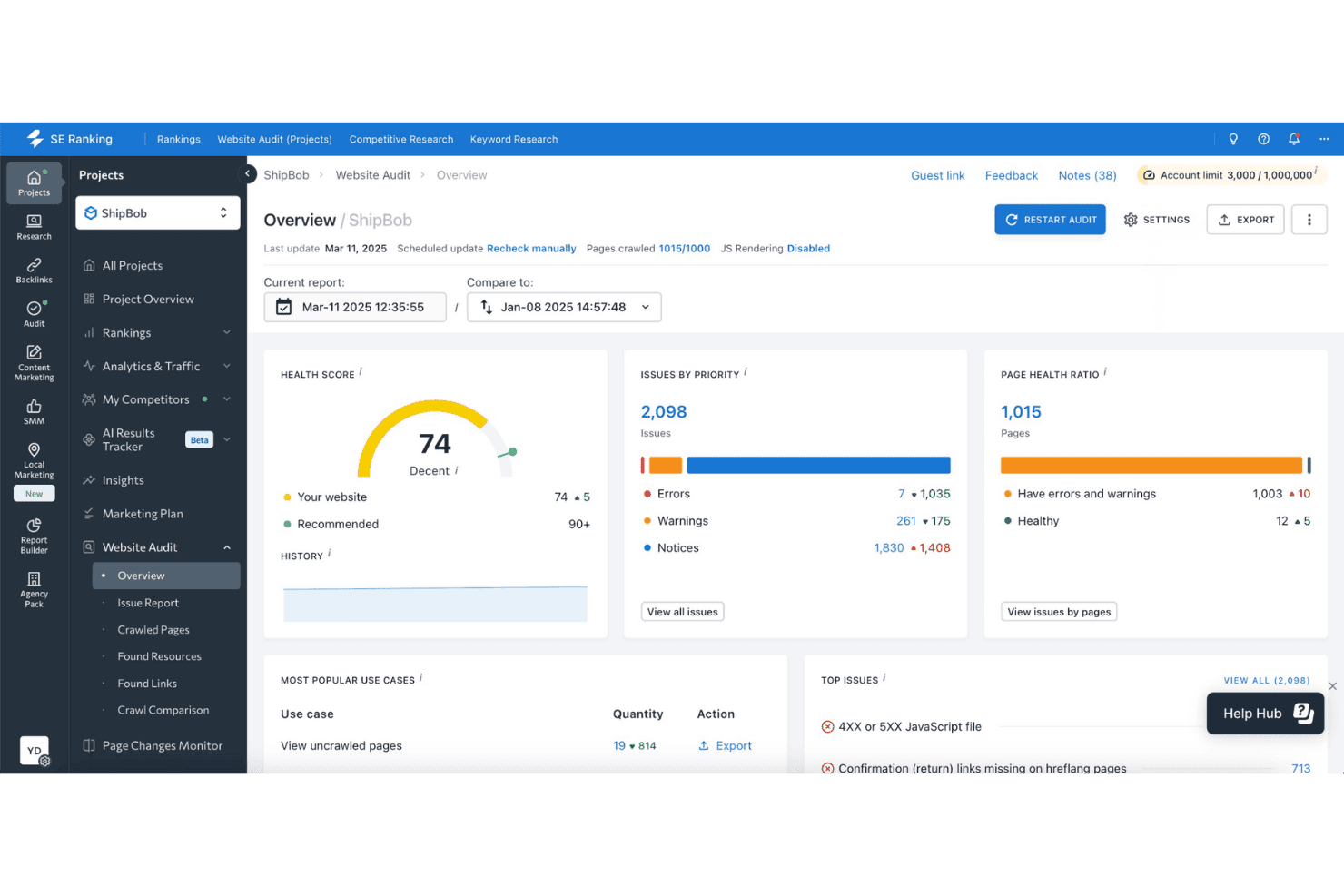Expand the AI Results Tracker menu

(x=227, y=439)
